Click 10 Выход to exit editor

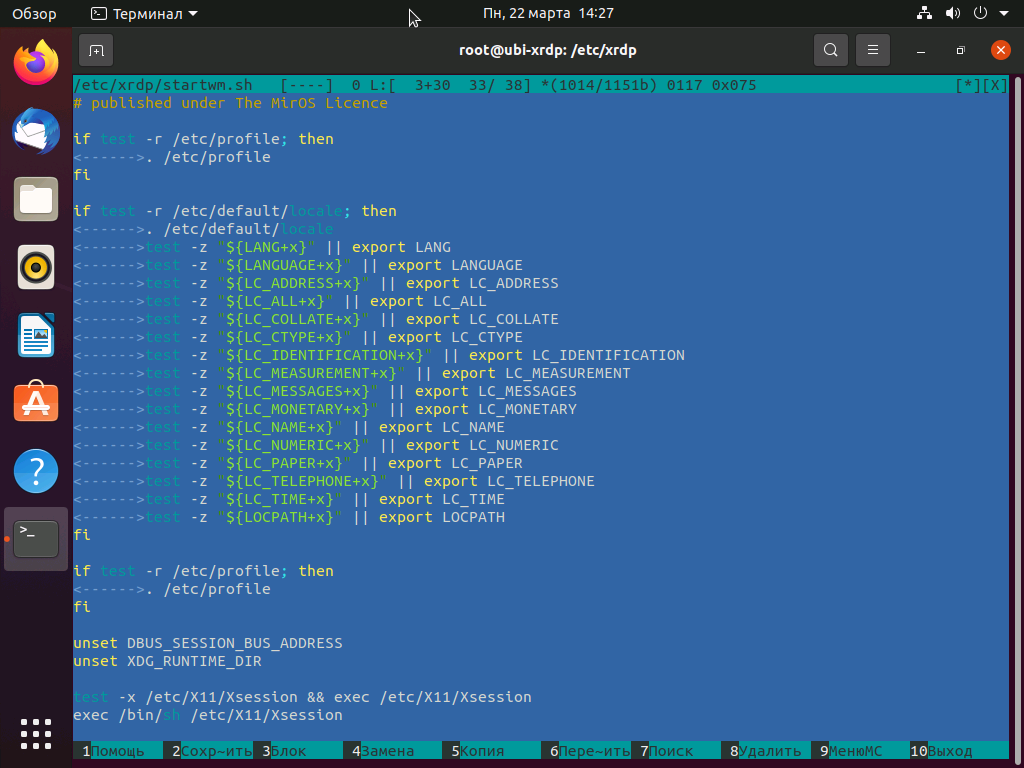(941, 751)
